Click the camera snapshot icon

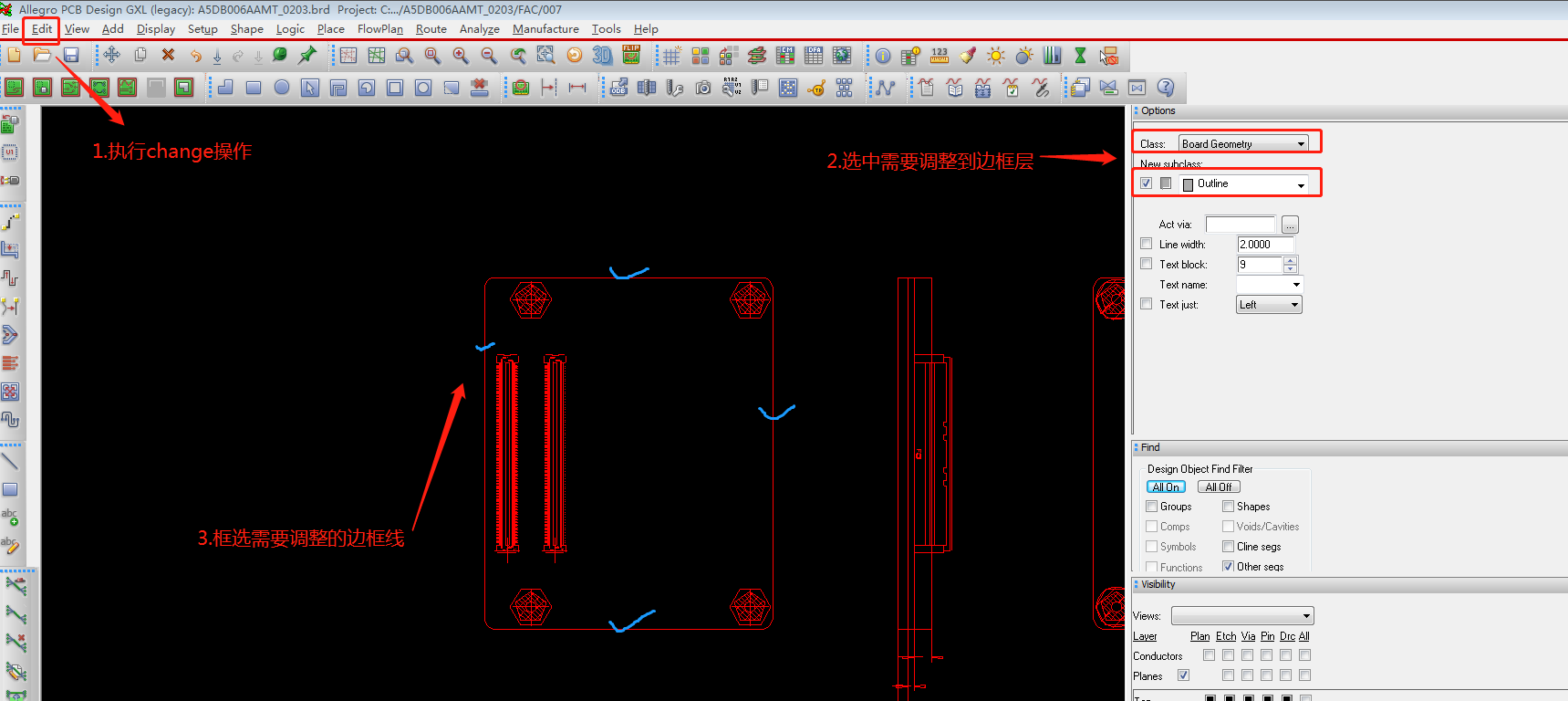pos(703,88)
